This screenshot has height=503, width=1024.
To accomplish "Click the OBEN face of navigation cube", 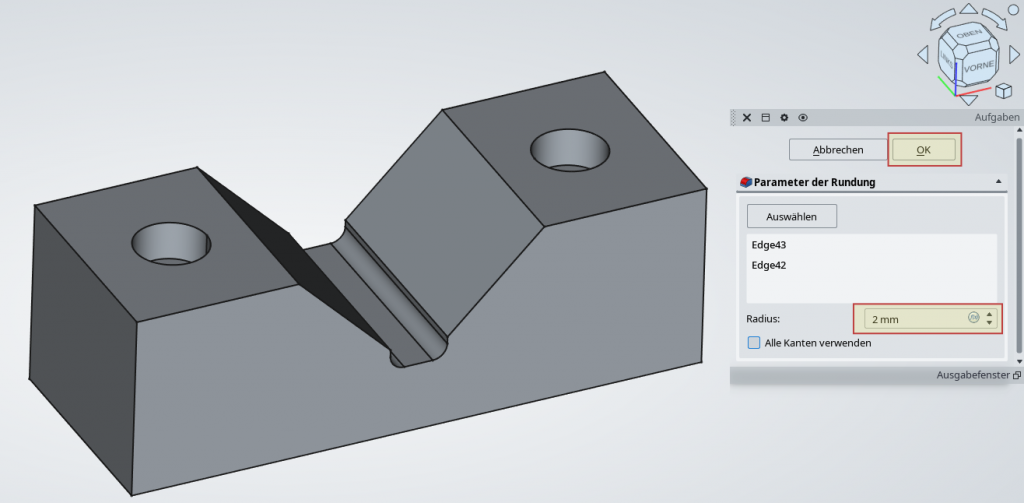I will coord(968,34).
